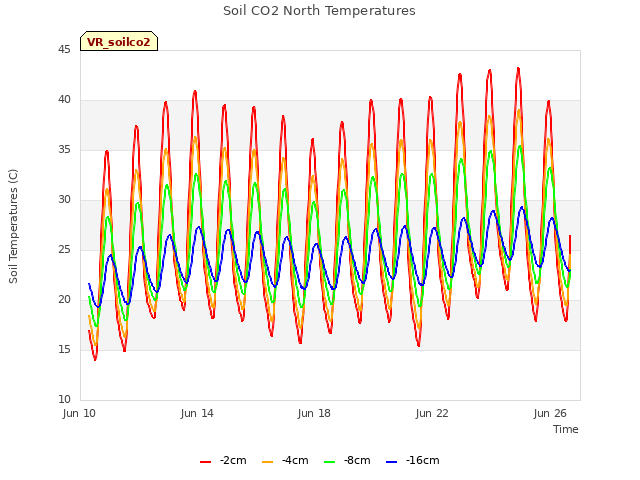
Task: Click the orange -4cm legend color marker
Action: pyautogui.click(x=267, y=462)
